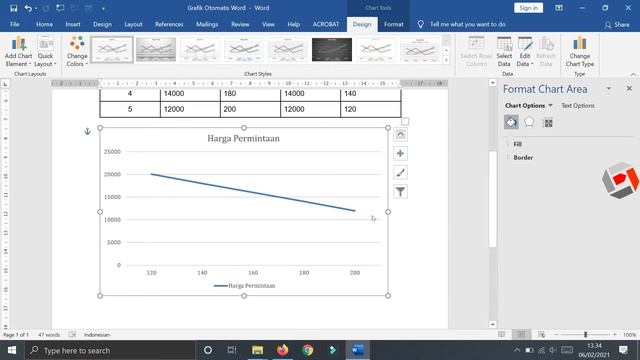Open task pane options dropdown arrow
Viewport: 640px width, 360px height.
click(609, 89)
